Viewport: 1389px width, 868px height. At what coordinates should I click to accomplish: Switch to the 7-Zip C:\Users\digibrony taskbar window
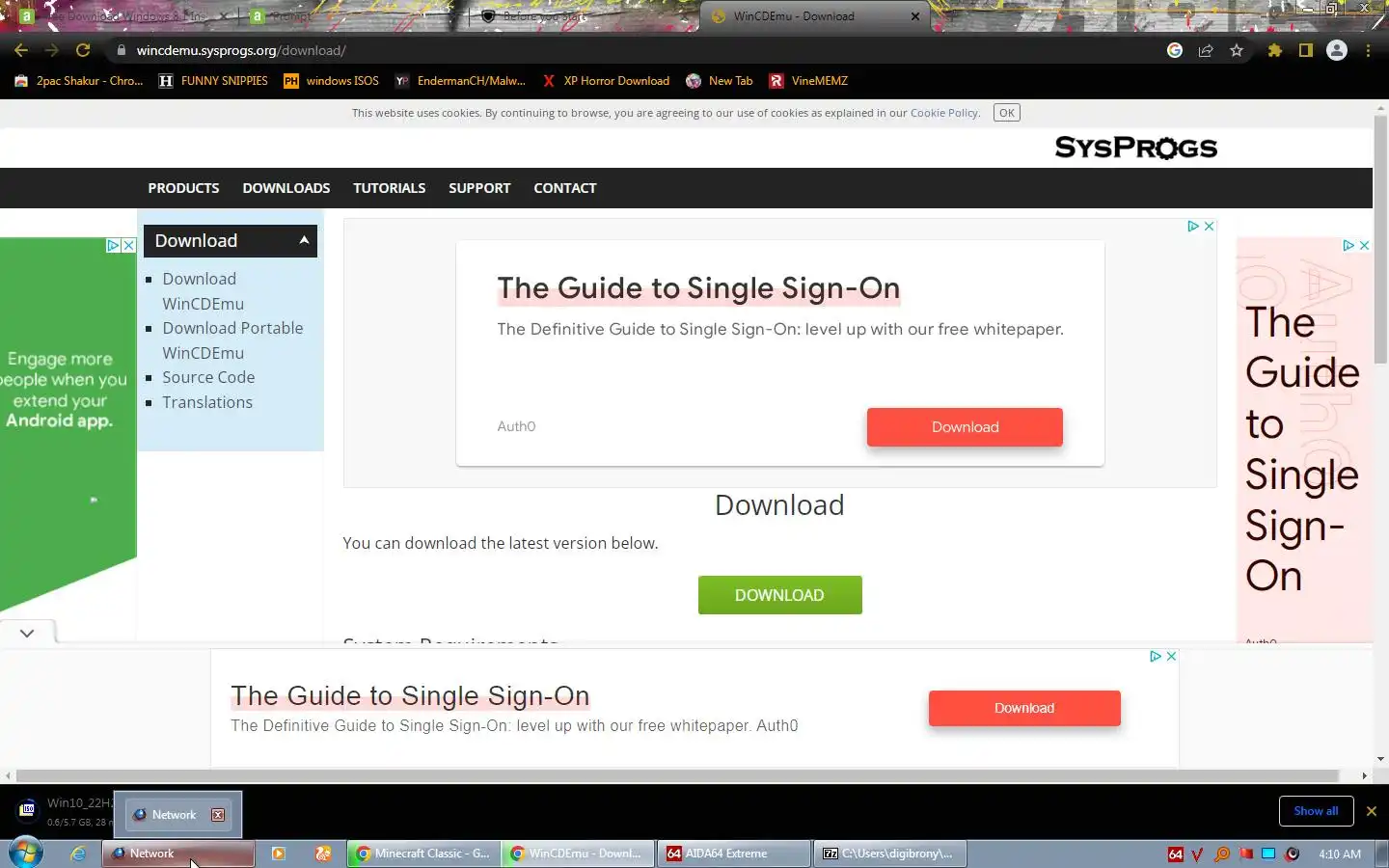888,854
